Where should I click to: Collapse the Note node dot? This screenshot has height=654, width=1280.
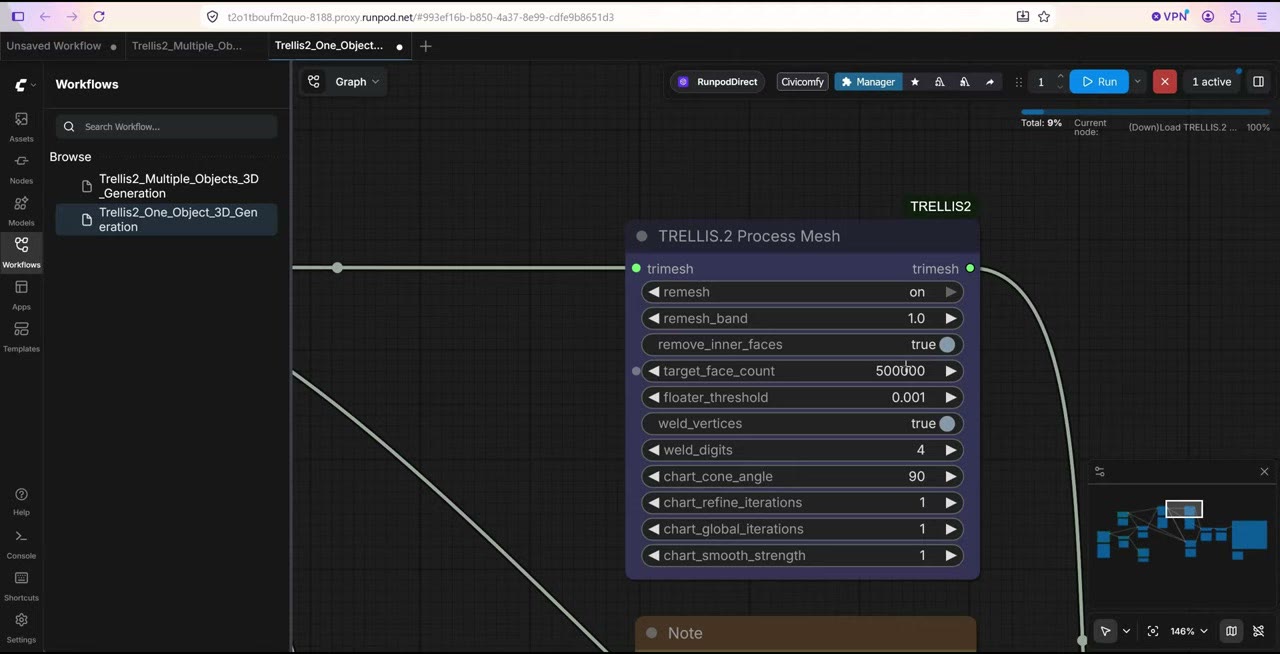point(652,633)
